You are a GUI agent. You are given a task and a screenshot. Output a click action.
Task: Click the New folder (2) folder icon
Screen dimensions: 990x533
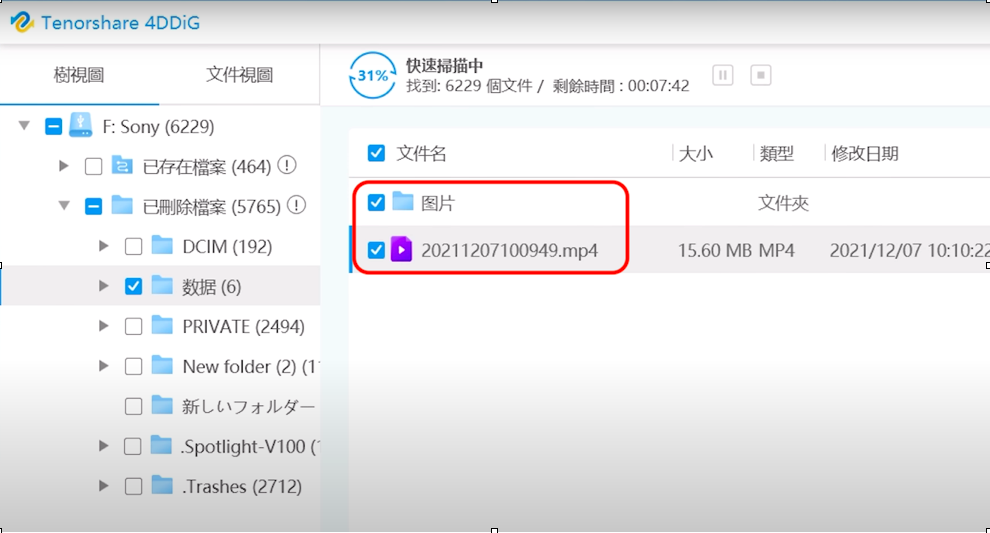162,365
